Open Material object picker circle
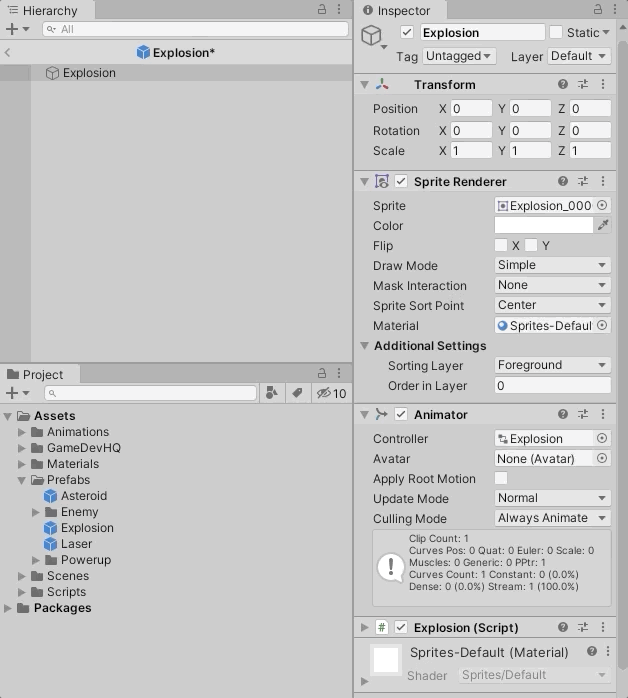Viewport: 628px width, 698px height. pyautogui.click(x=602, y=325)
